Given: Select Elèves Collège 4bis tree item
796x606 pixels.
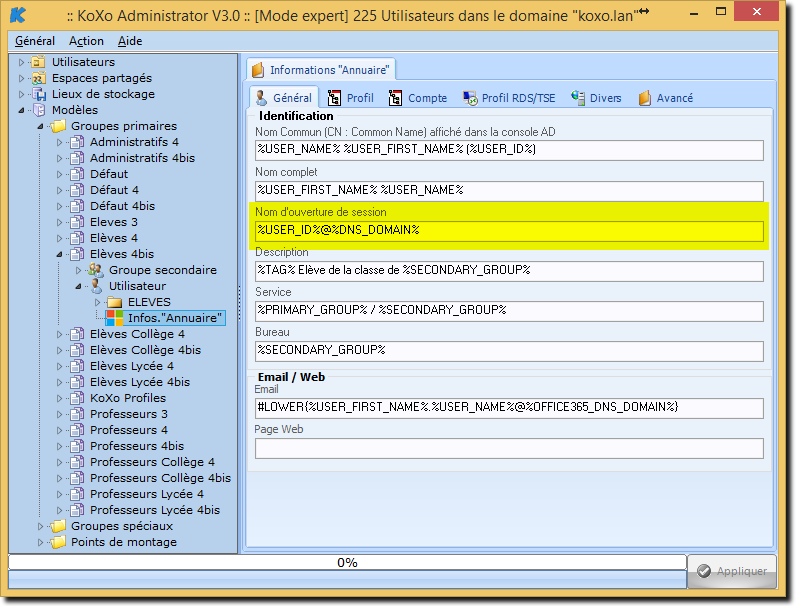Looking at the screenshot, I should click(x=145, y=350).
